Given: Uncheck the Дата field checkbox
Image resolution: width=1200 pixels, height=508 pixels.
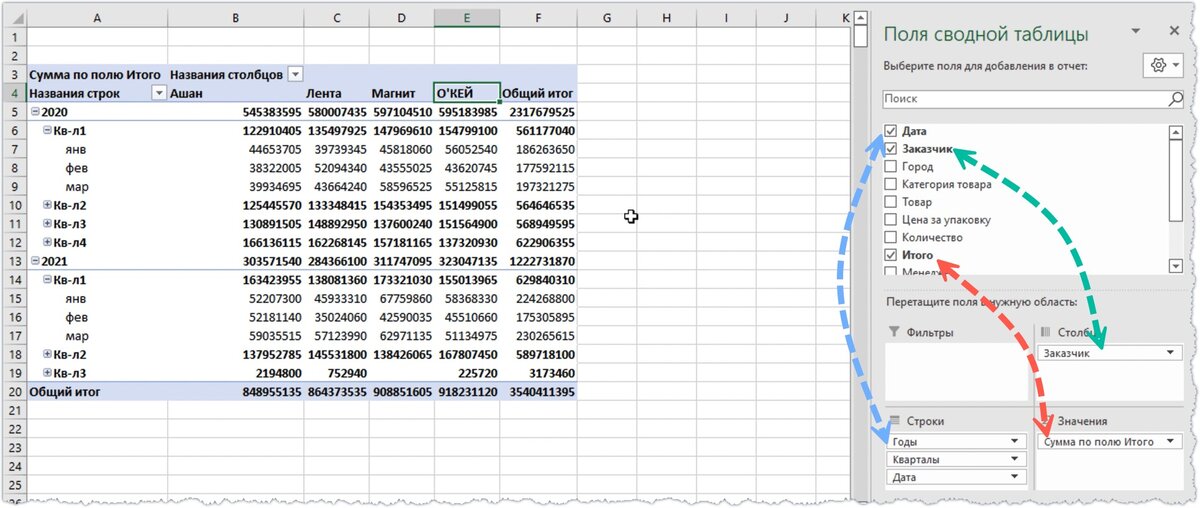Looking at the screenshot, I should click(x=891, y=131).
